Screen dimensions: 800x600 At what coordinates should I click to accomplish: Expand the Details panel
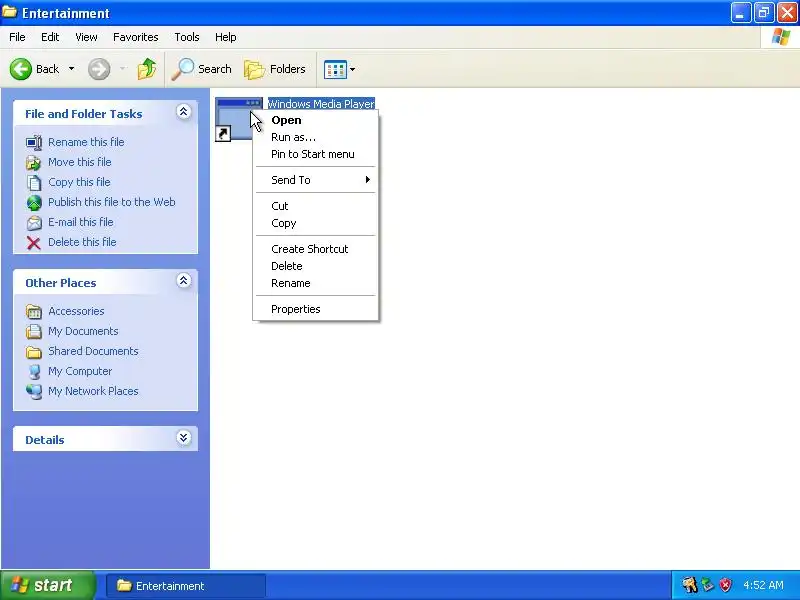pos(184,438)
